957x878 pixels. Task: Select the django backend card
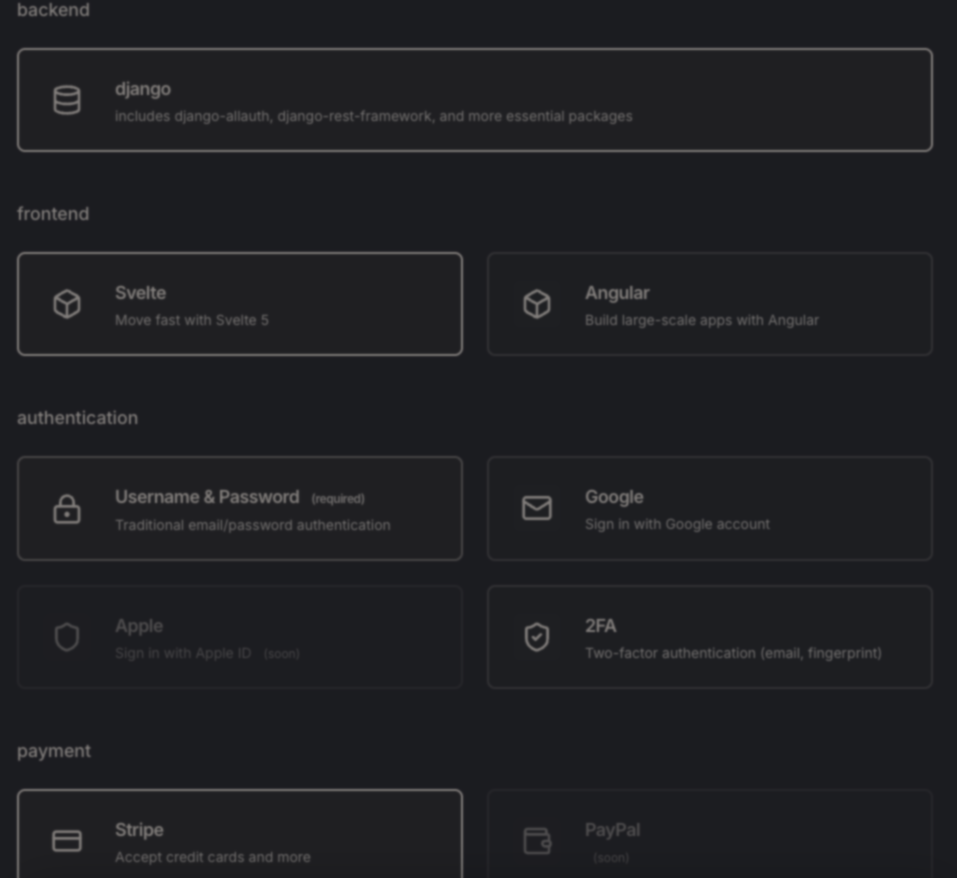[475, 100]
